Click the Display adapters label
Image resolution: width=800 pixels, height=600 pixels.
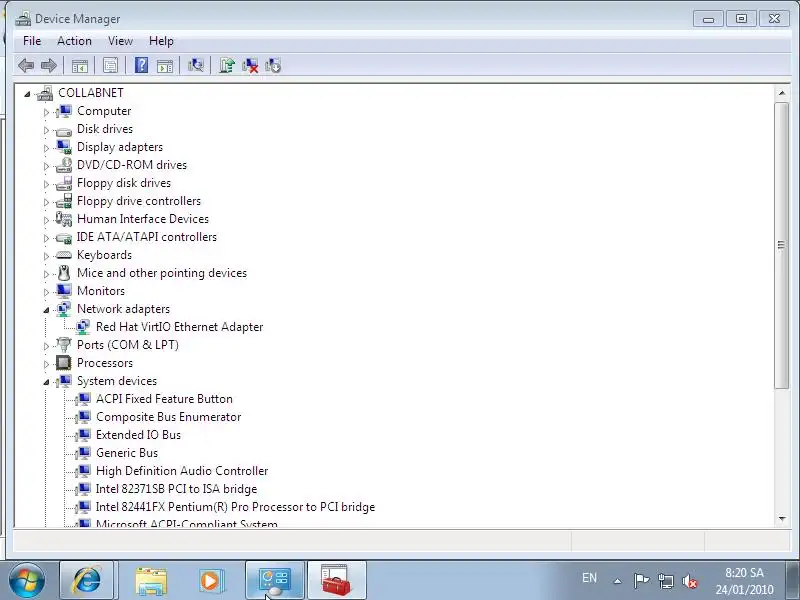point(120,147)
